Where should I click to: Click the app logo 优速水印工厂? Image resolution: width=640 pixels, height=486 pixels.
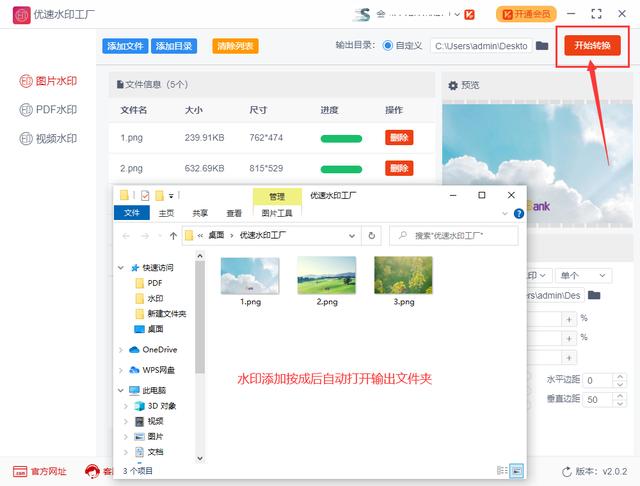pyautogui.click(x=21, y=15)
